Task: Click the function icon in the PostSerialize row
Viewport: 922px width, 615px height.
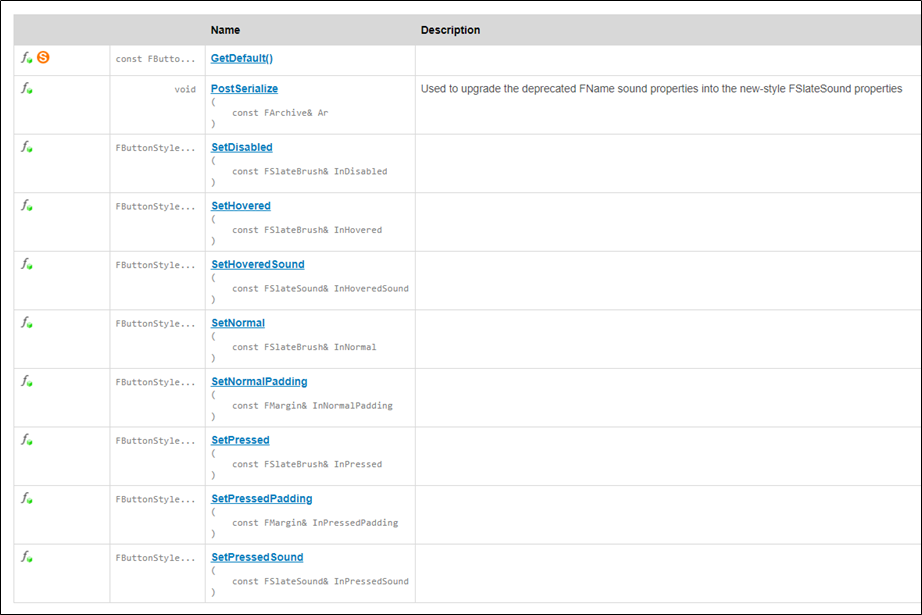Action: click(26, 88)
